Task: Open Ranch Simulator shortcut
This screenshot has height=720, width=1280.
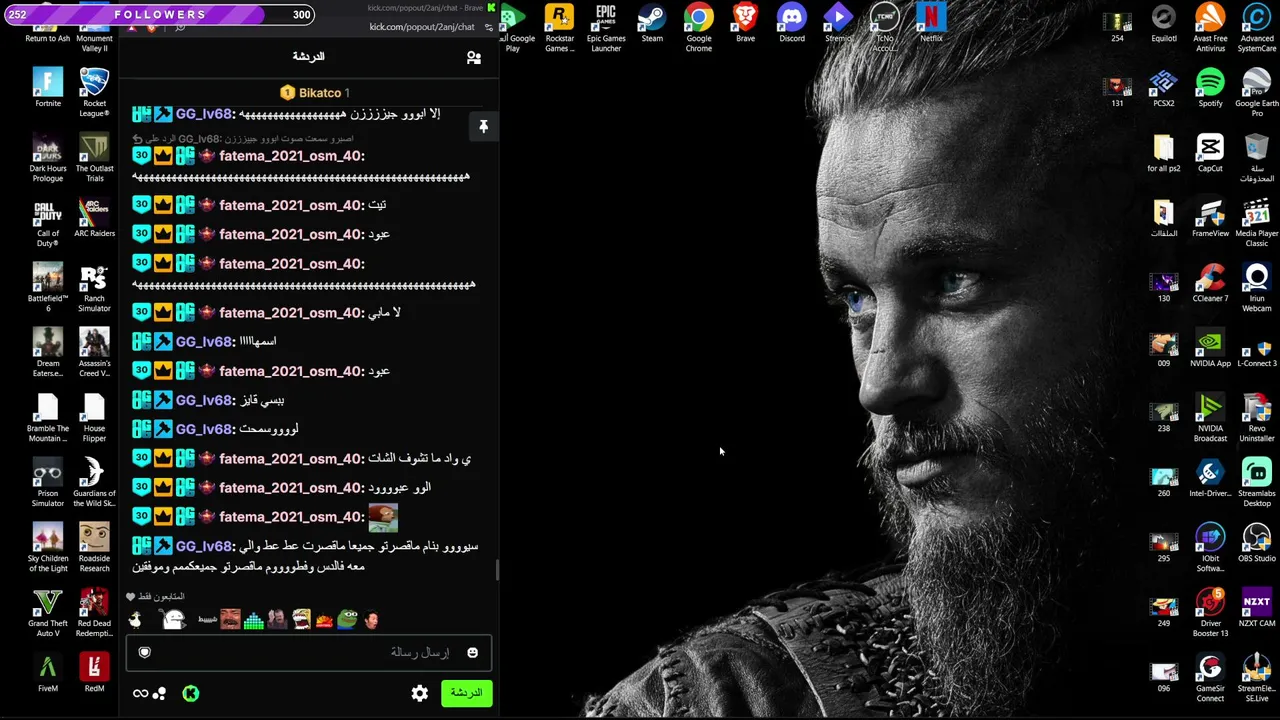Action: (x=95, y=288)
